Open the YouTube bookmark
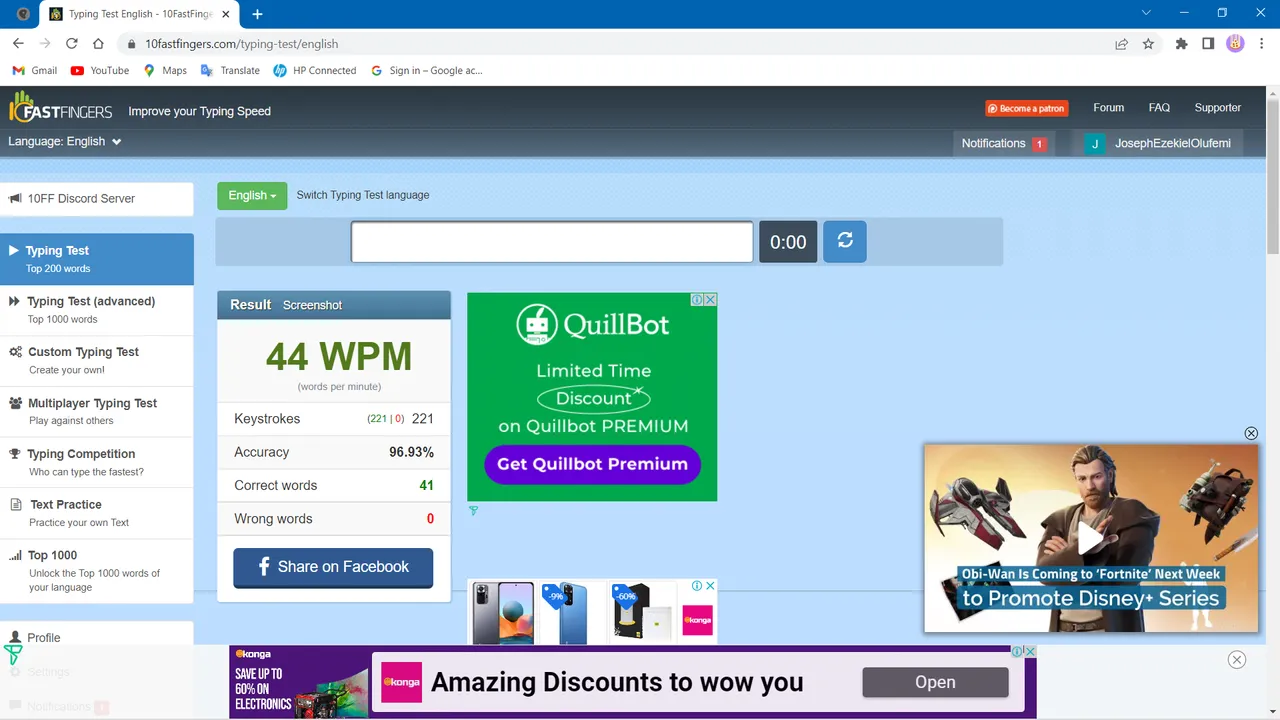Image resolution: width=1280 pixels, height=720 pixels. (100, 71)
